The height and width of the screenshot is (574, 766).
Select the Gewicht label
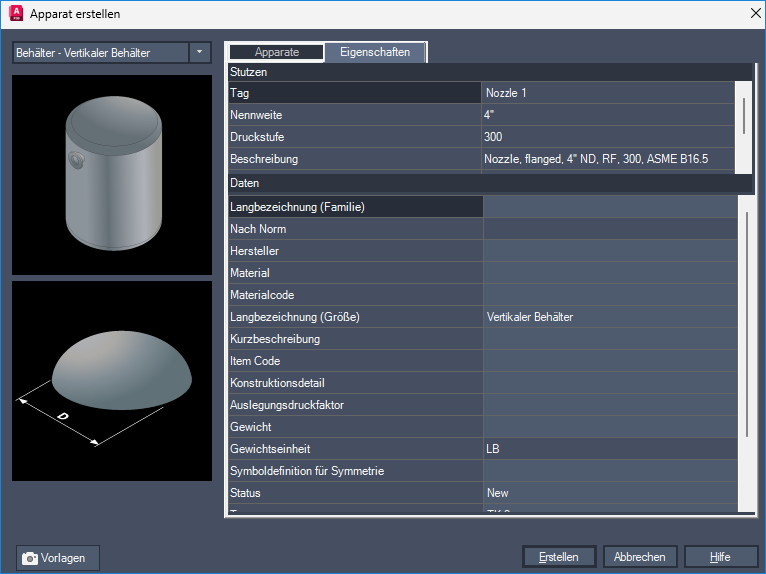(x=356, y=426)
